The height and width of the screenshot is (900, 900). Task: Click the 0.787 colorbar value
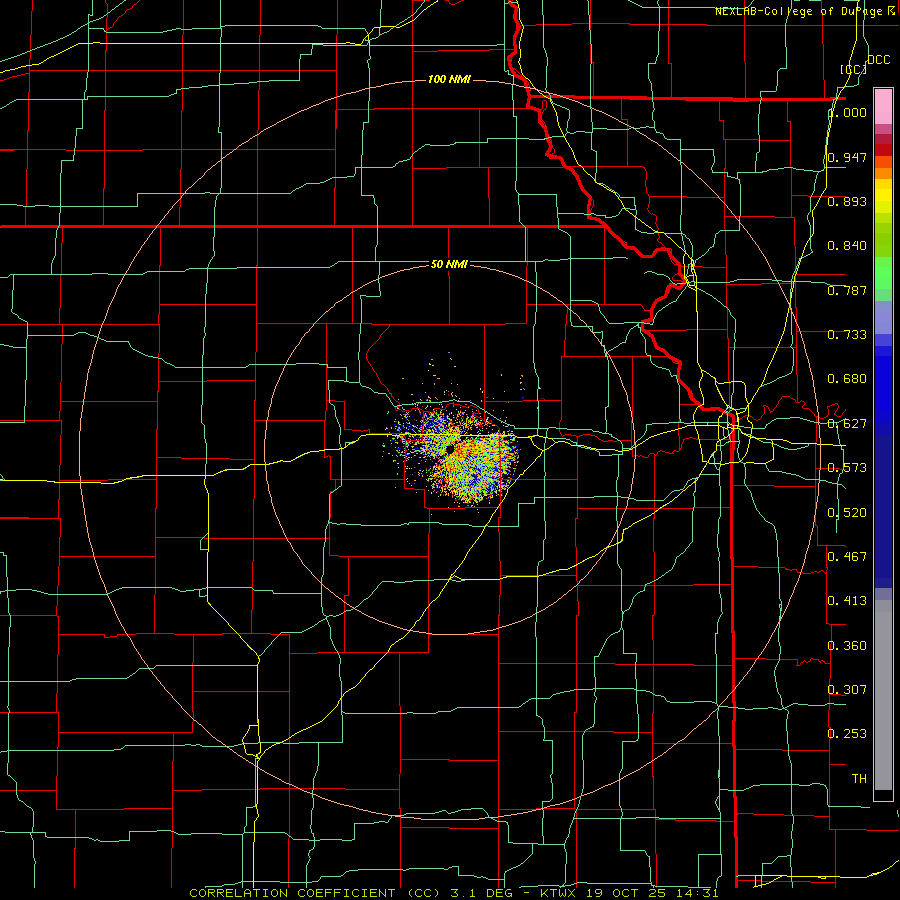click(x=847, y=290)
